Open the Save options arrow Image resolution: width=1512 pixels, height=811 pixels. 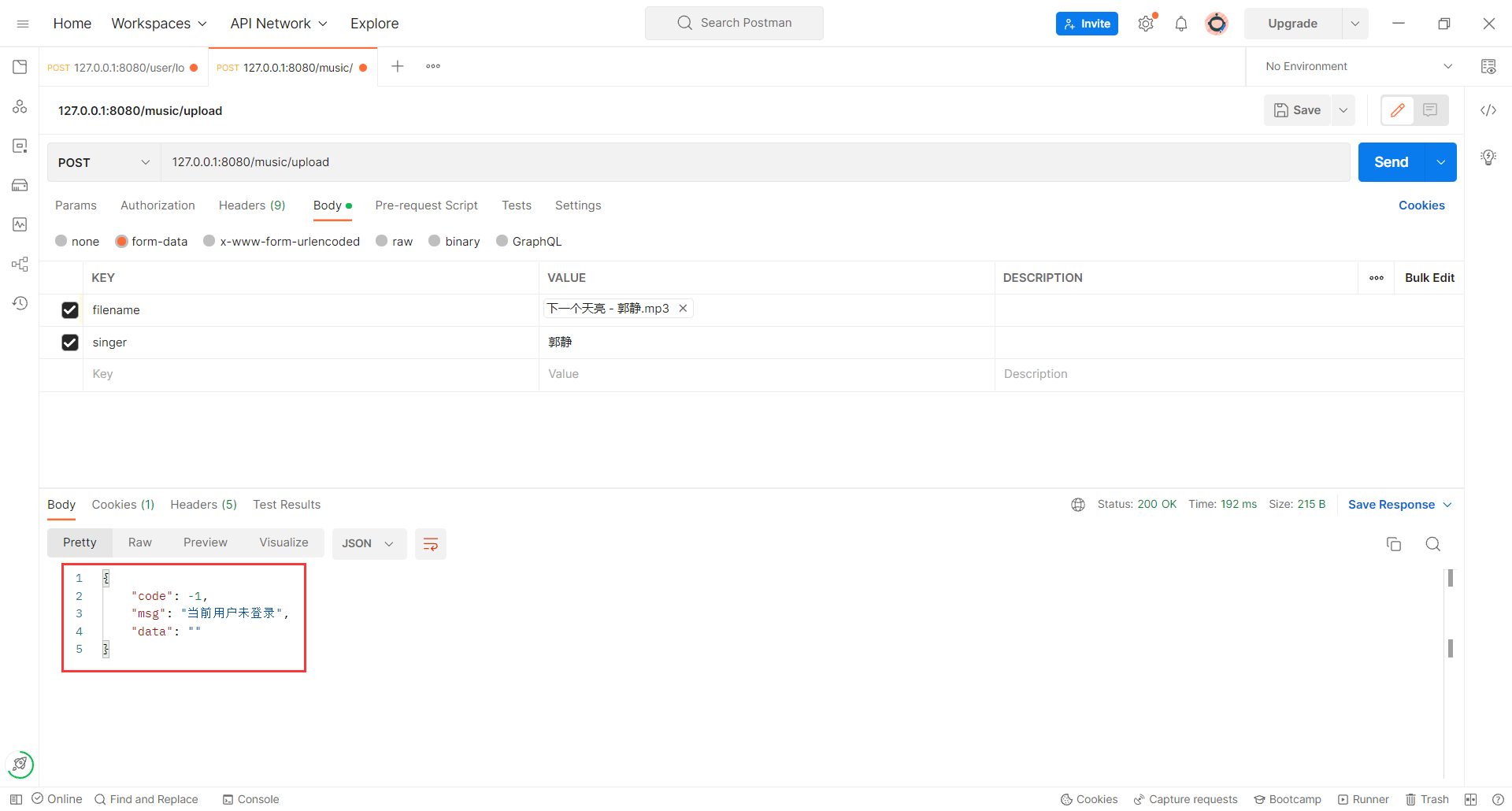point(1343,110)
